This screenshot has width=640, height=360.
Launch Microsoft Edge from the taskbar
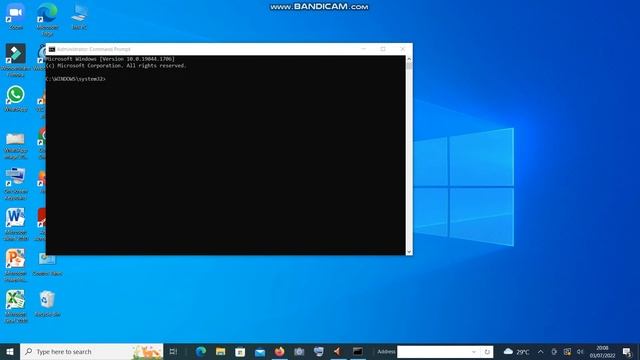200,351
